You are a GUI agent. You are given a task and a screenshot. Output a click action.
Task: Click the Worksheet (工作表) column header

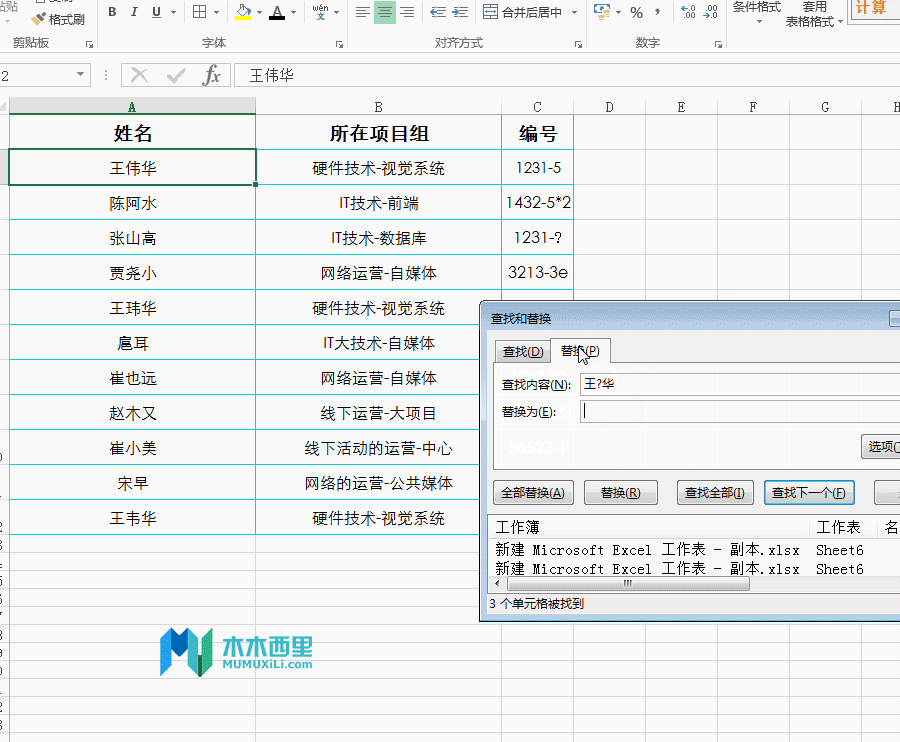[x=844, y=527]
